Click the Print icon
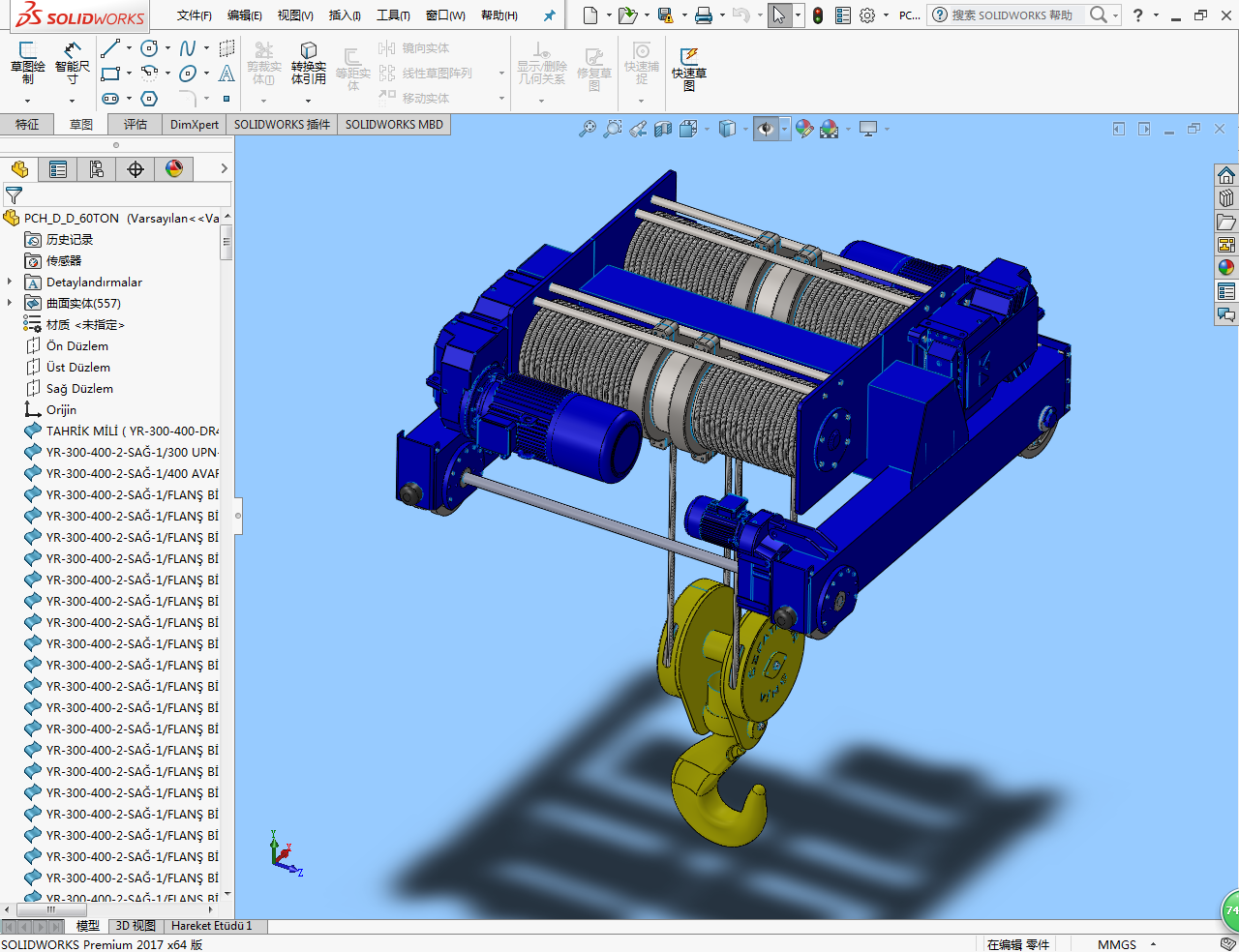1239x952 pixels. pyautogui.click(x=704, y=15)
